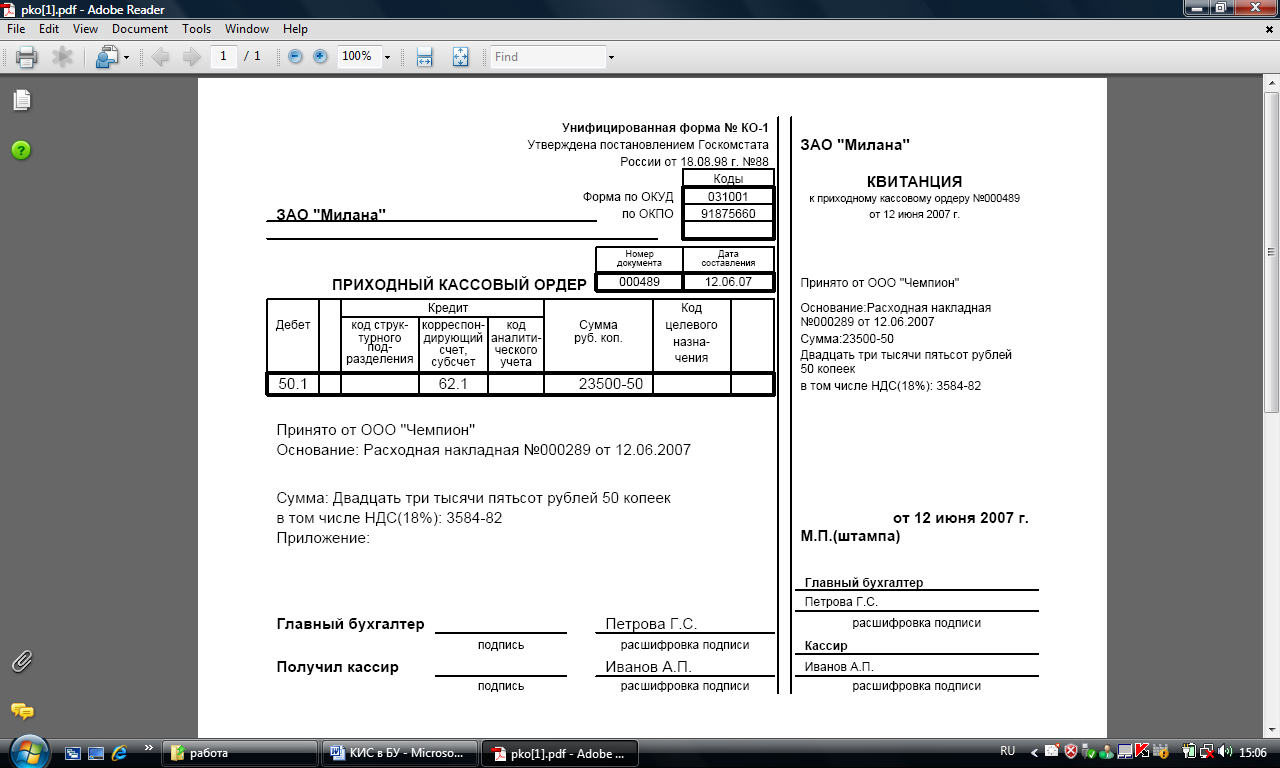The width and height of the screenshot is (1280, 768).
Task: Click the vertical scrollbar thumb
Action: (x=1271, y=252)
